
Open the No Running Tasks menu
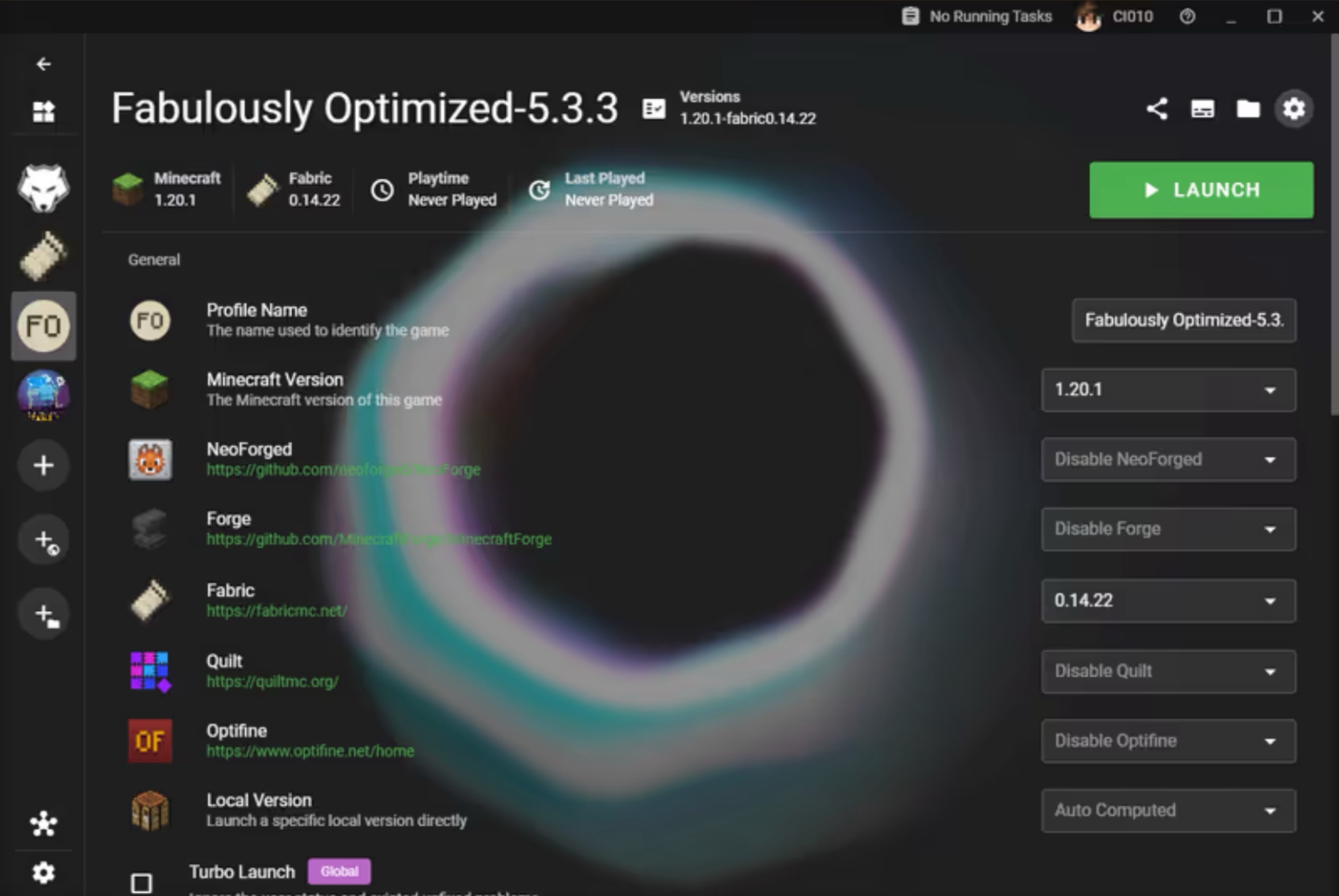coord(977,16)
